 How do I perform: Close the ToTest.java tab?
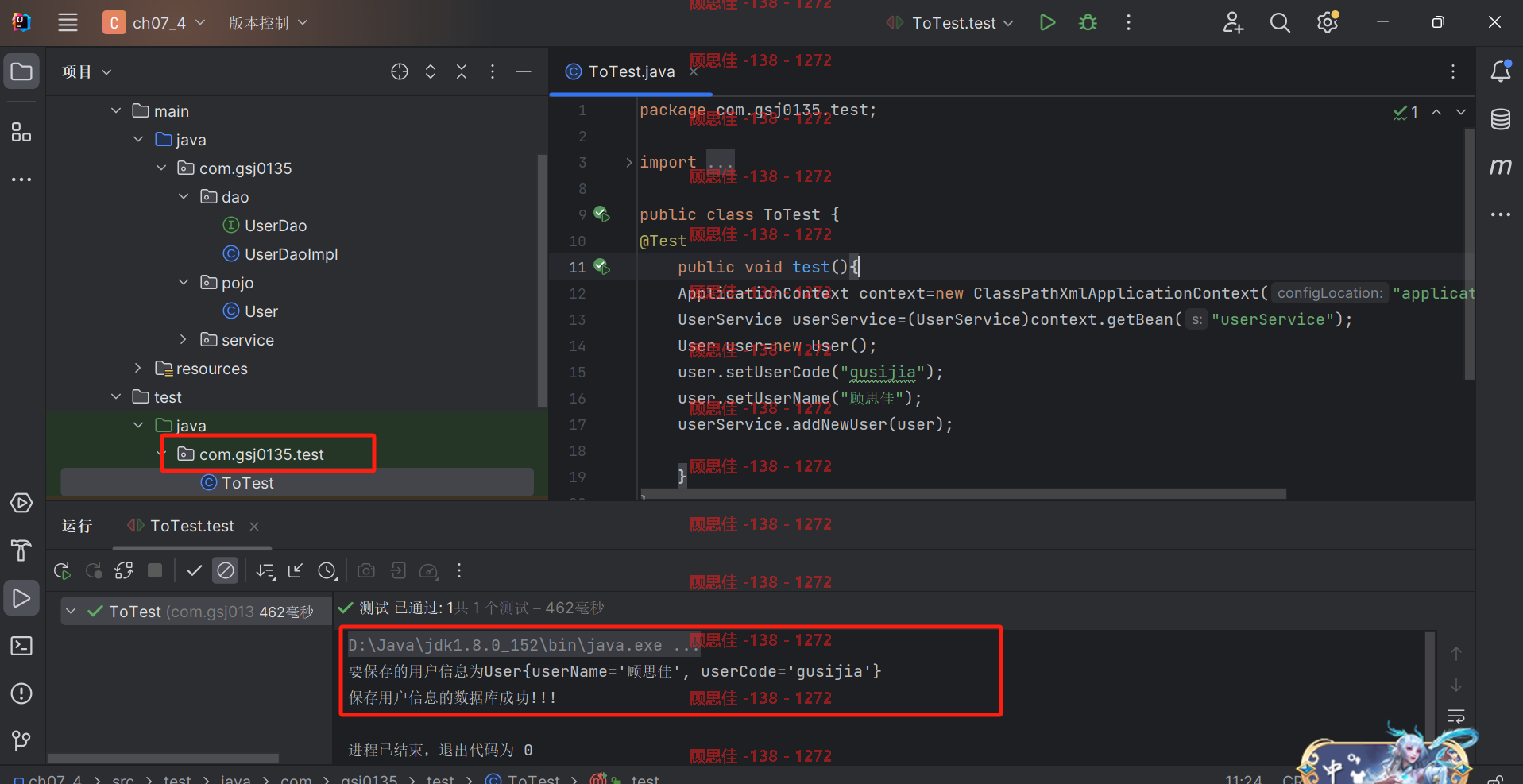[x=694, y=71]
